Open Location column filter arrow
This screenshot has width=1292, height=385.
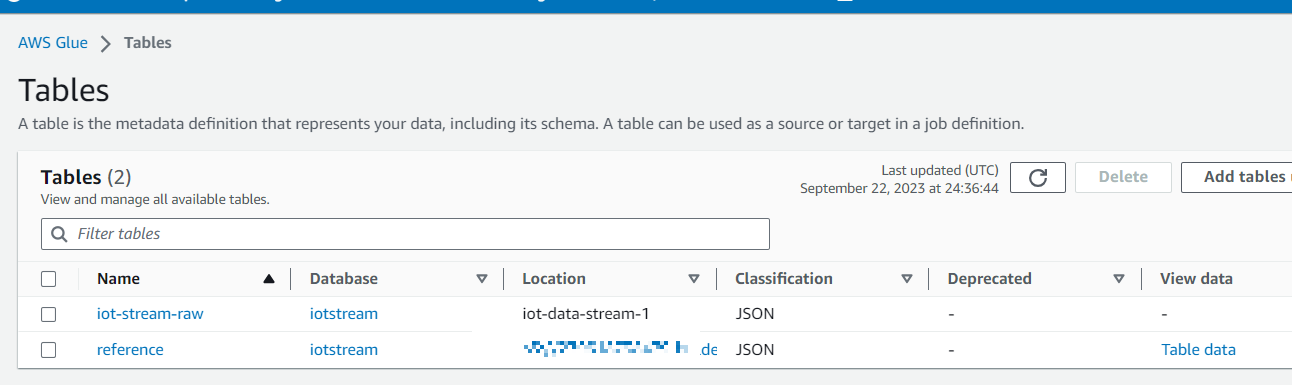(x=694, y=279)
